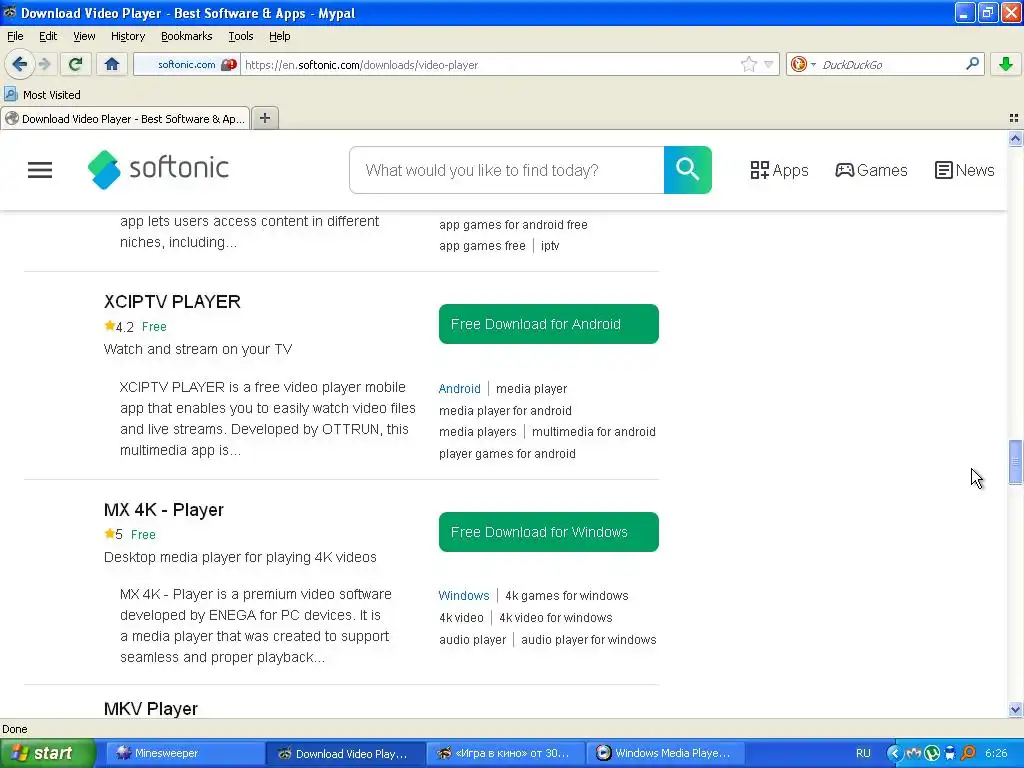Open the MKV Player title link
1024x768 pixels.
[x=150, y=709]
